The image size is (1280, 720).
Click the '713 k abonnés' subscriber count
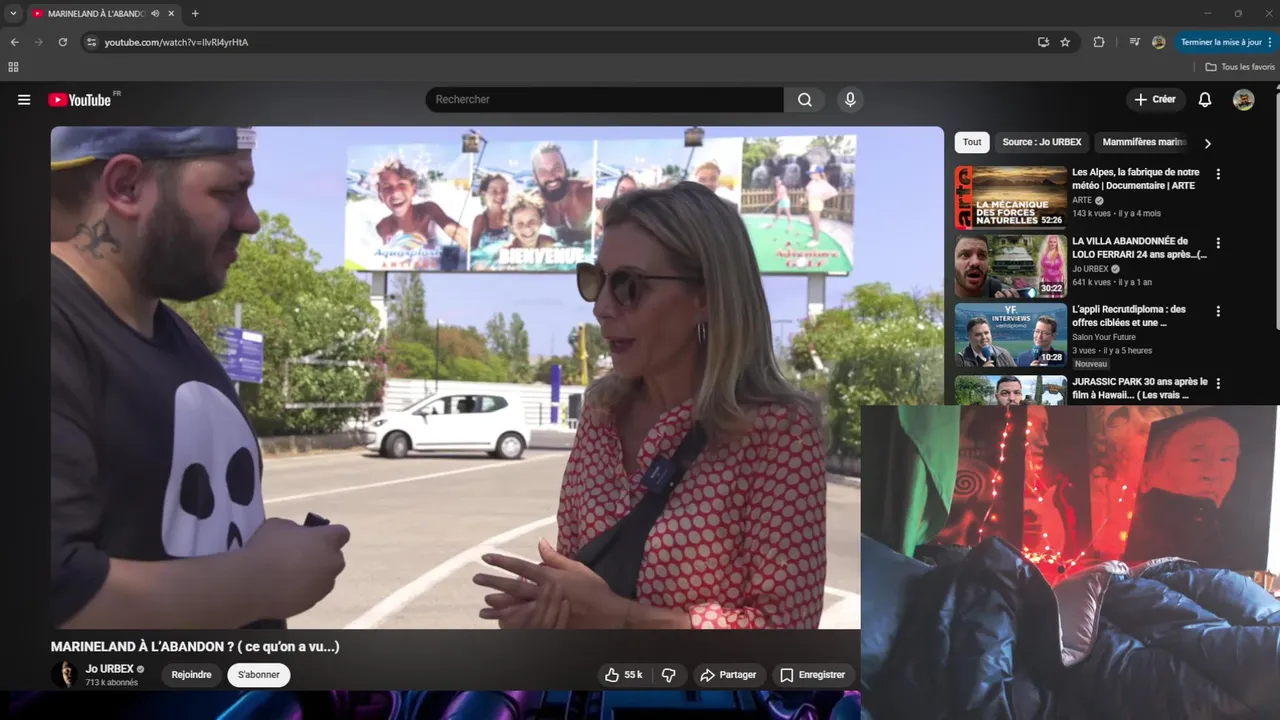tap(112, 683)
